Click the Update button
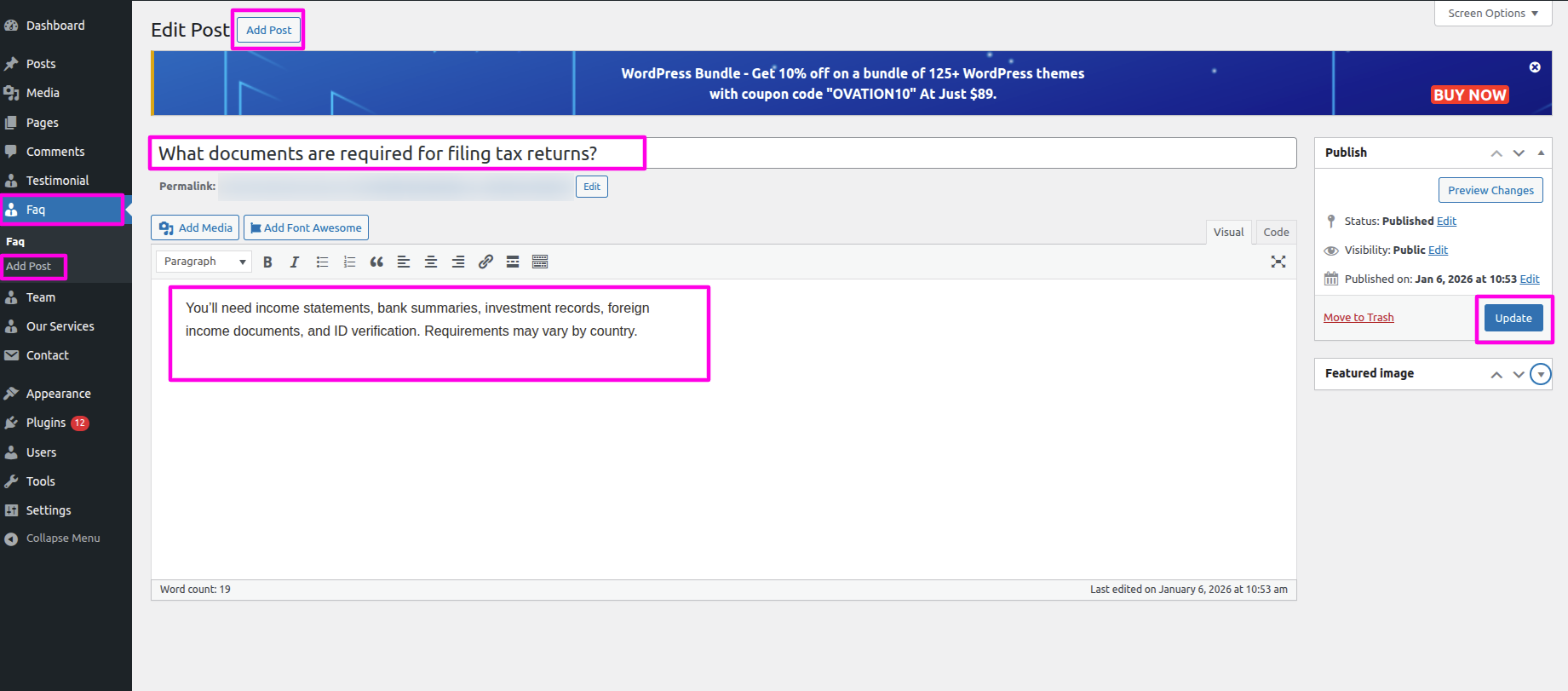 (1513, 318)
